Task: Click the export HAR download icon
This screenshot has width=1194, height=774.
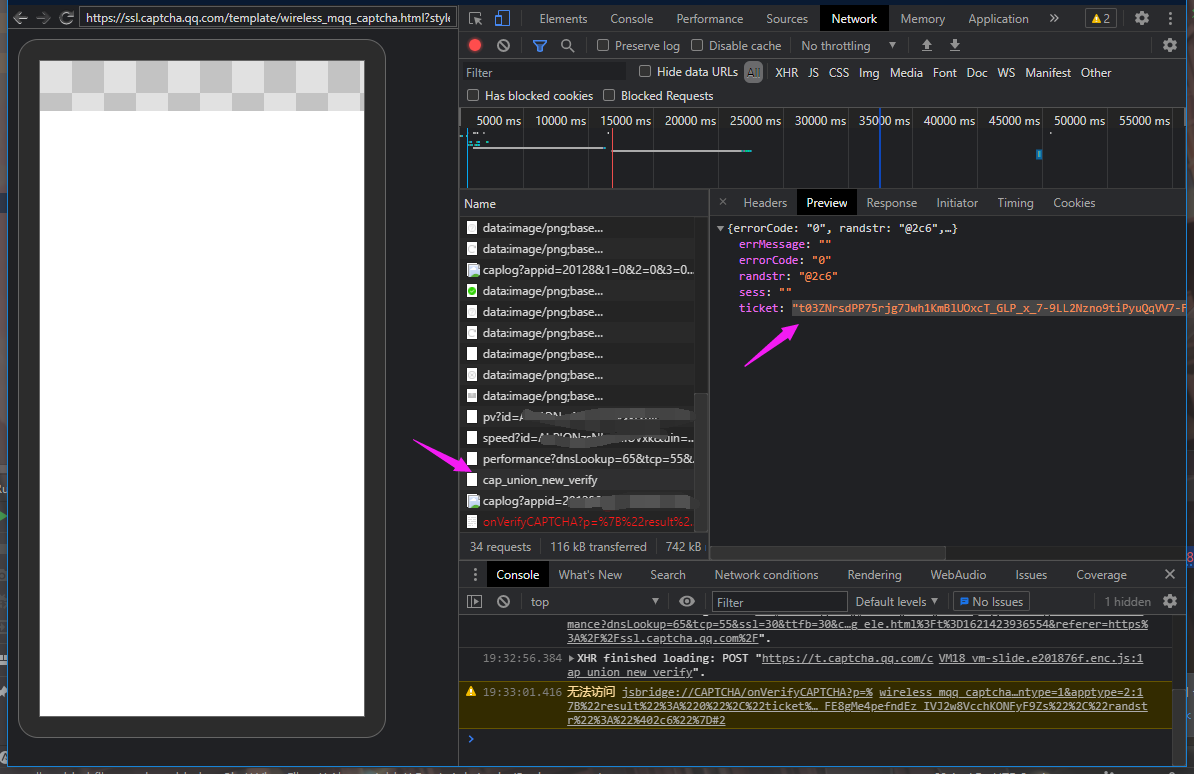Action: (955, 45)
